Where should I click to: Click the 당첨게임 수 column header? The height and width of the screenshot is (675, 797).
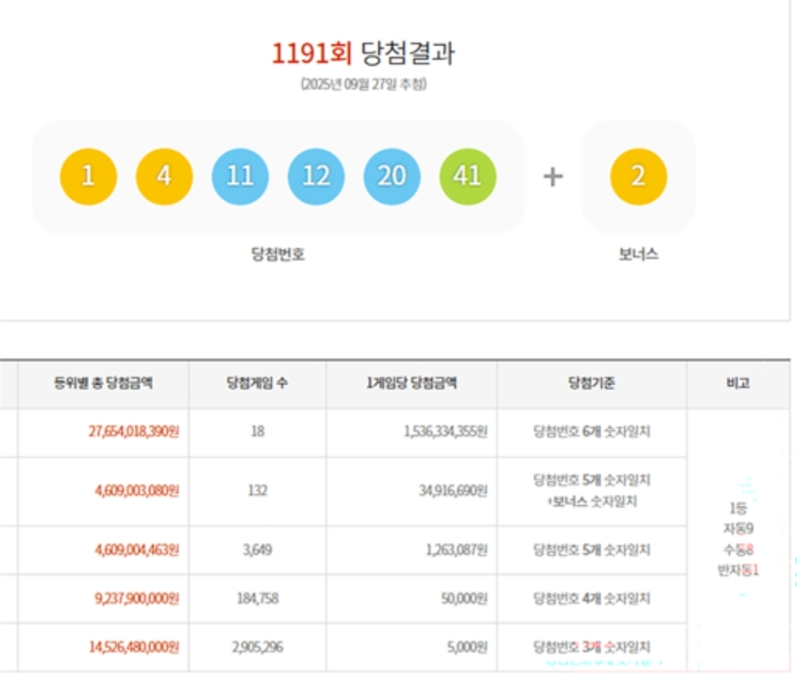(x=255, y=384)
